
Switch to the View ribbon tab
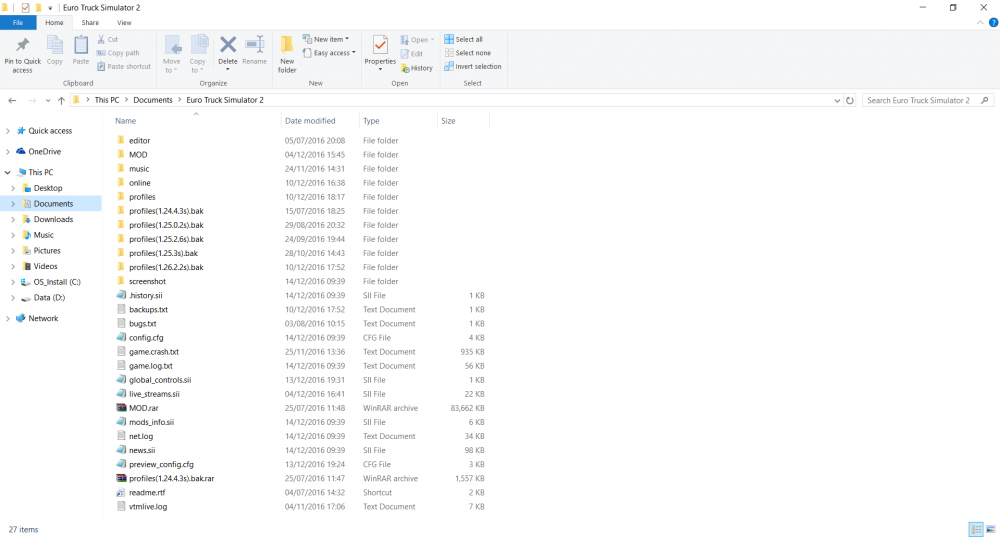[x=124, y=22]
